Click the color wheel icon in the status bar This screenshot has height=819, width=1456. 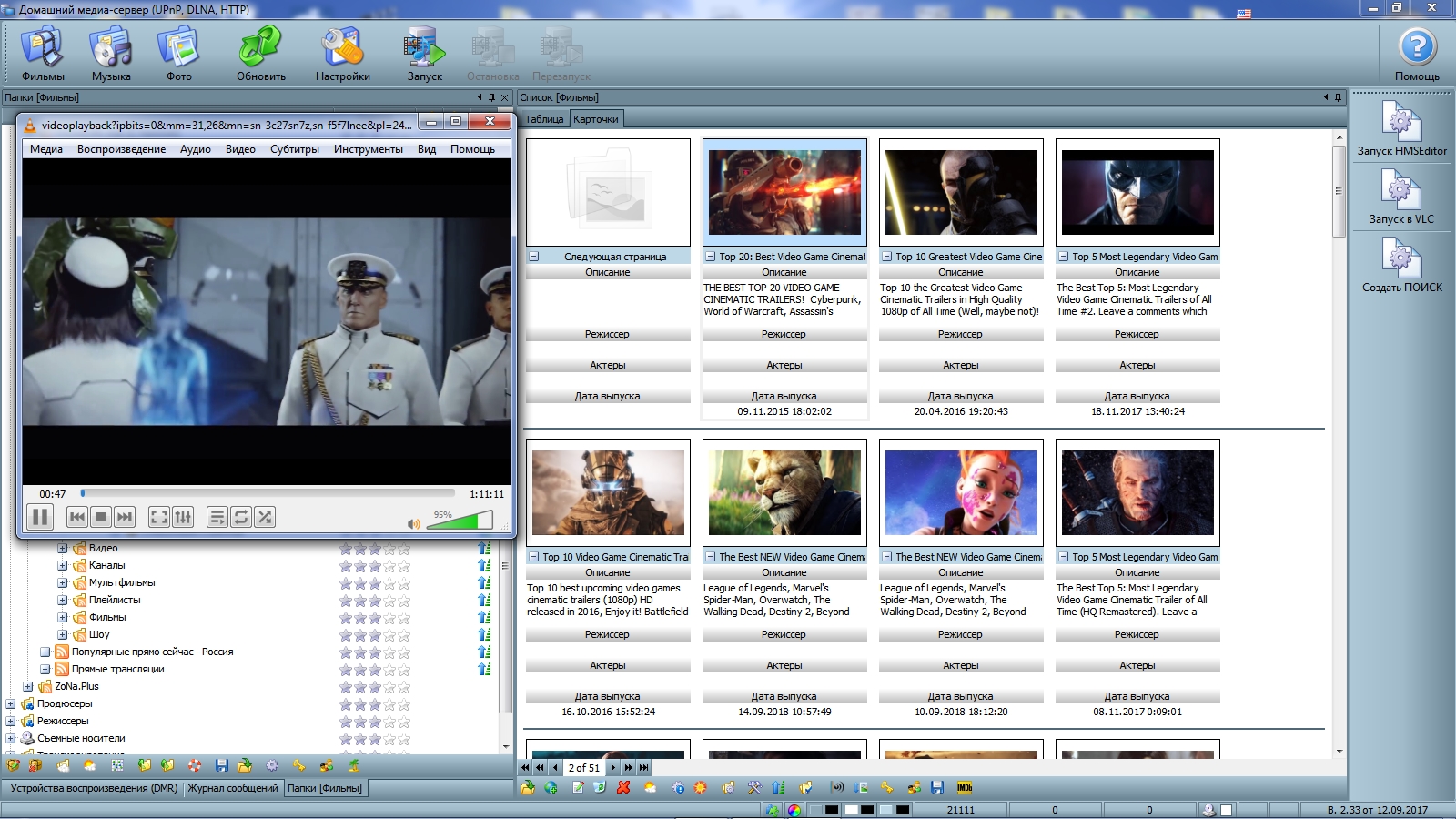pos(794,810)
